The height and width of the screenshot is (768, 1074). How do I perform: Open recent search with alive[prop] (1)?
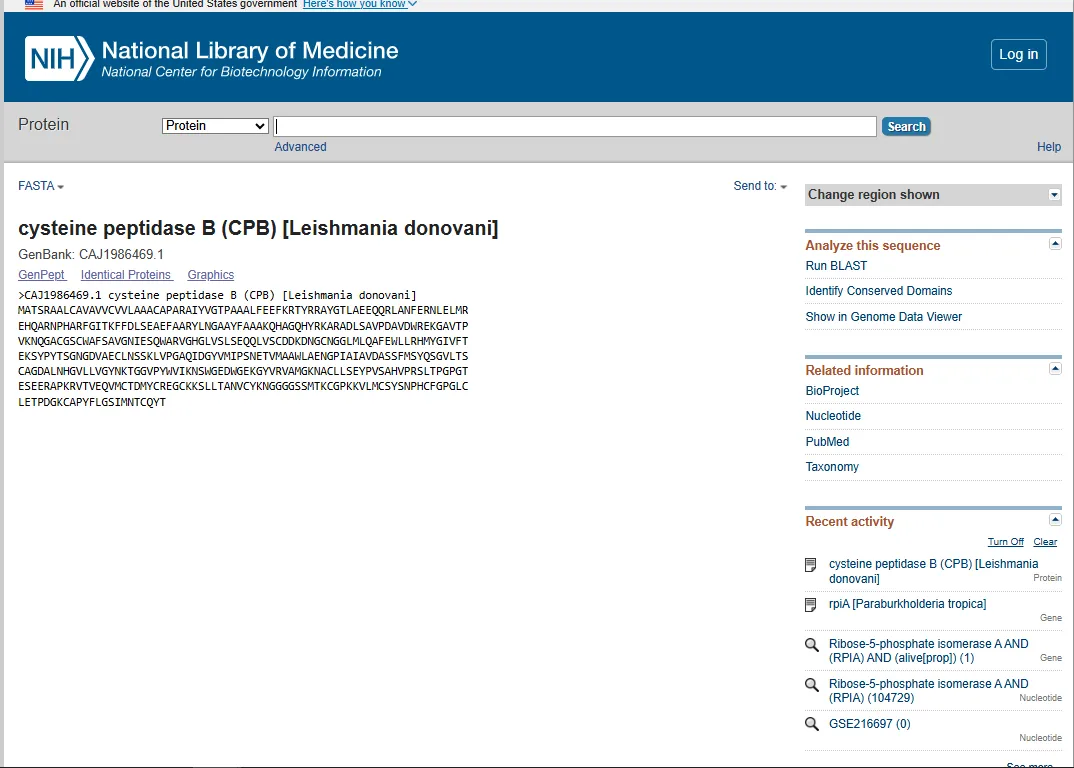pyautogui.click(x=929, y=651)
